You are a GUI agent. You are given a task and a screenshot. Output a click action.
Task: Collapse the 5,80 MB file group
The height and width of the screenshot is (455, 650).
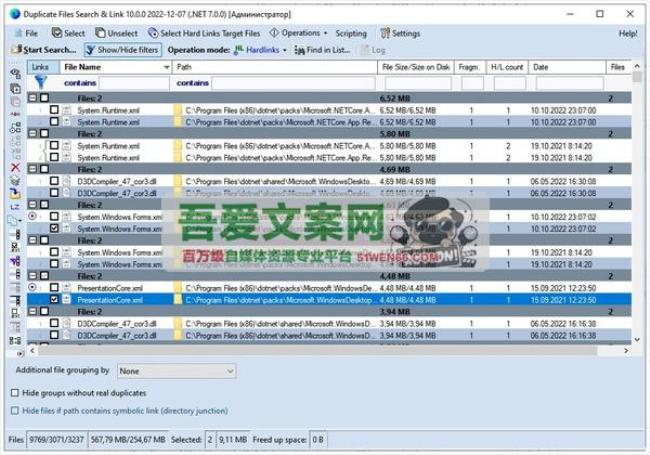pos(32,133)
